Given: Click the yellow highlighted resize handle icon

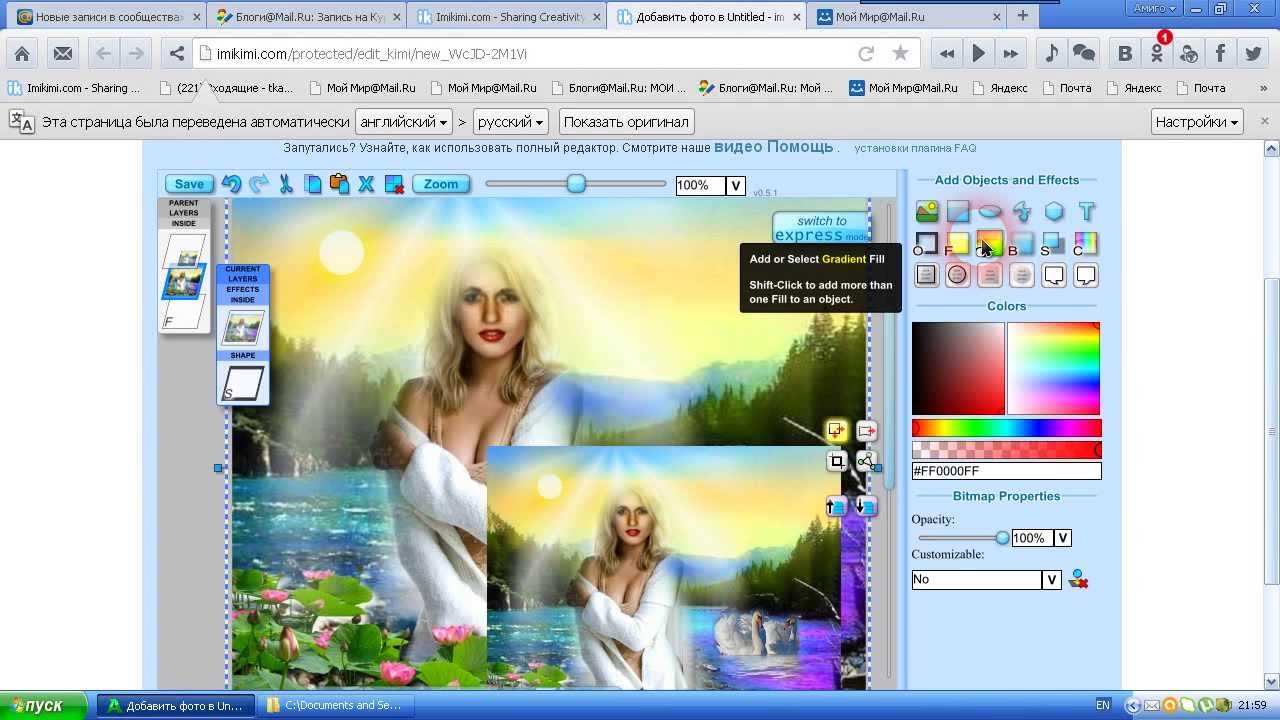Looking at the screenshot, I should point(836,431).
